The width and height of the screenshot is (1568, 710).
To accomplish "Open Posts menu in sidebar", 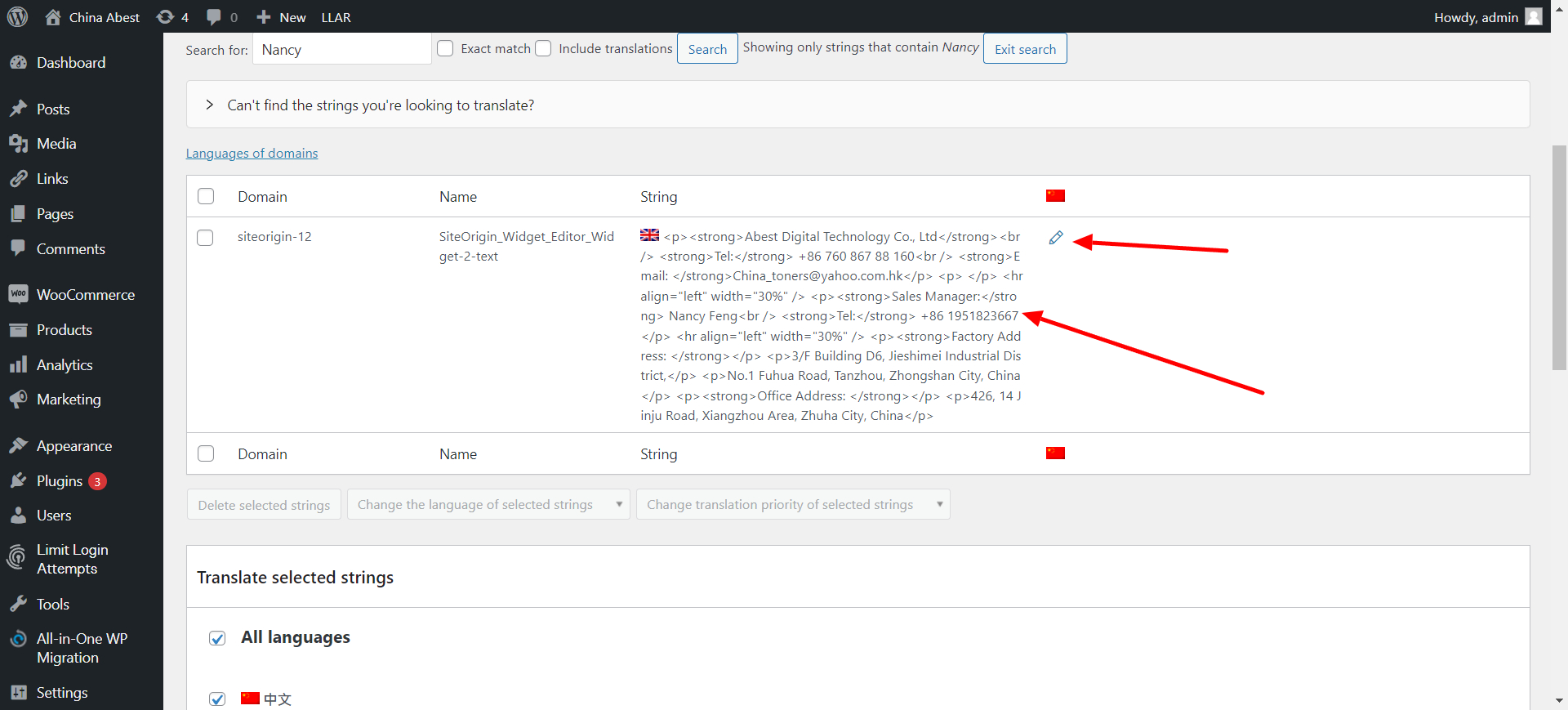I will (x=53, y=109).
